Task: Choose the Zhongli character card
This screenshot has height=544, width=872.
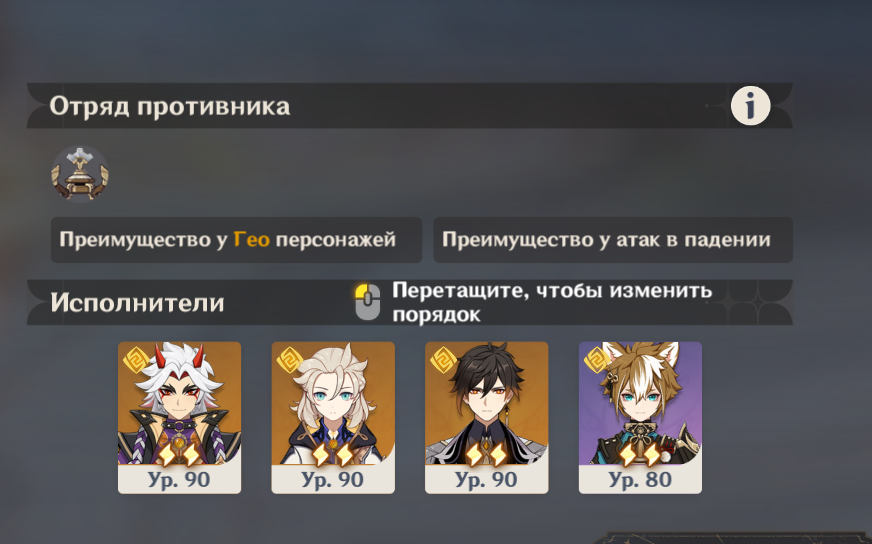Action: 487,418
